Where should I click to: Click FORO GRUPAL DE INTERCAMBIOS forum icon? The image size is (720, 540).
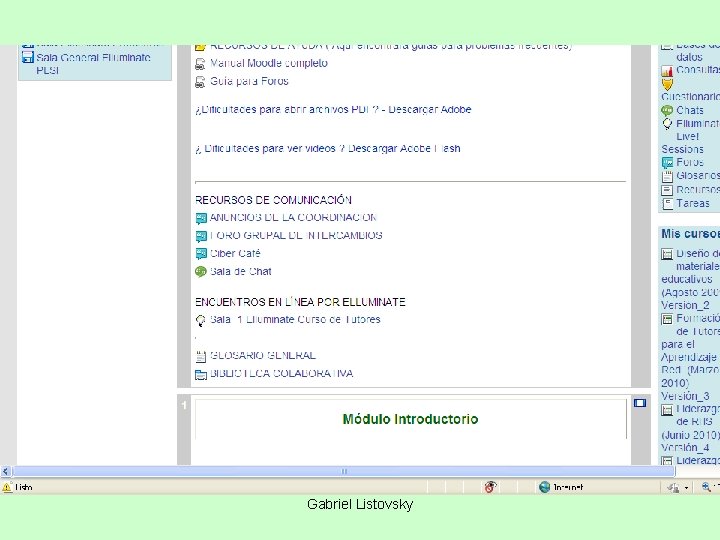(201, 236)
